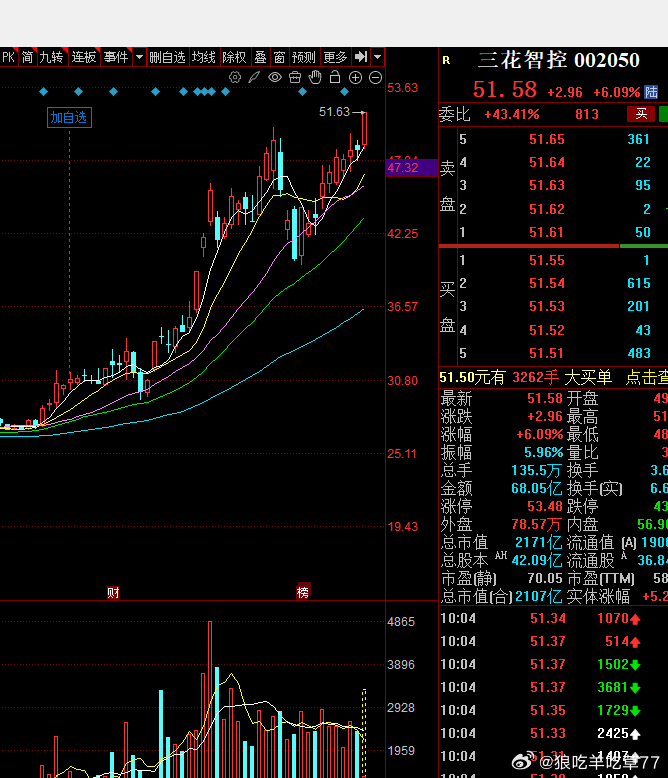
Task: Click the 总市值 2171亿 value
Action: 538,542
